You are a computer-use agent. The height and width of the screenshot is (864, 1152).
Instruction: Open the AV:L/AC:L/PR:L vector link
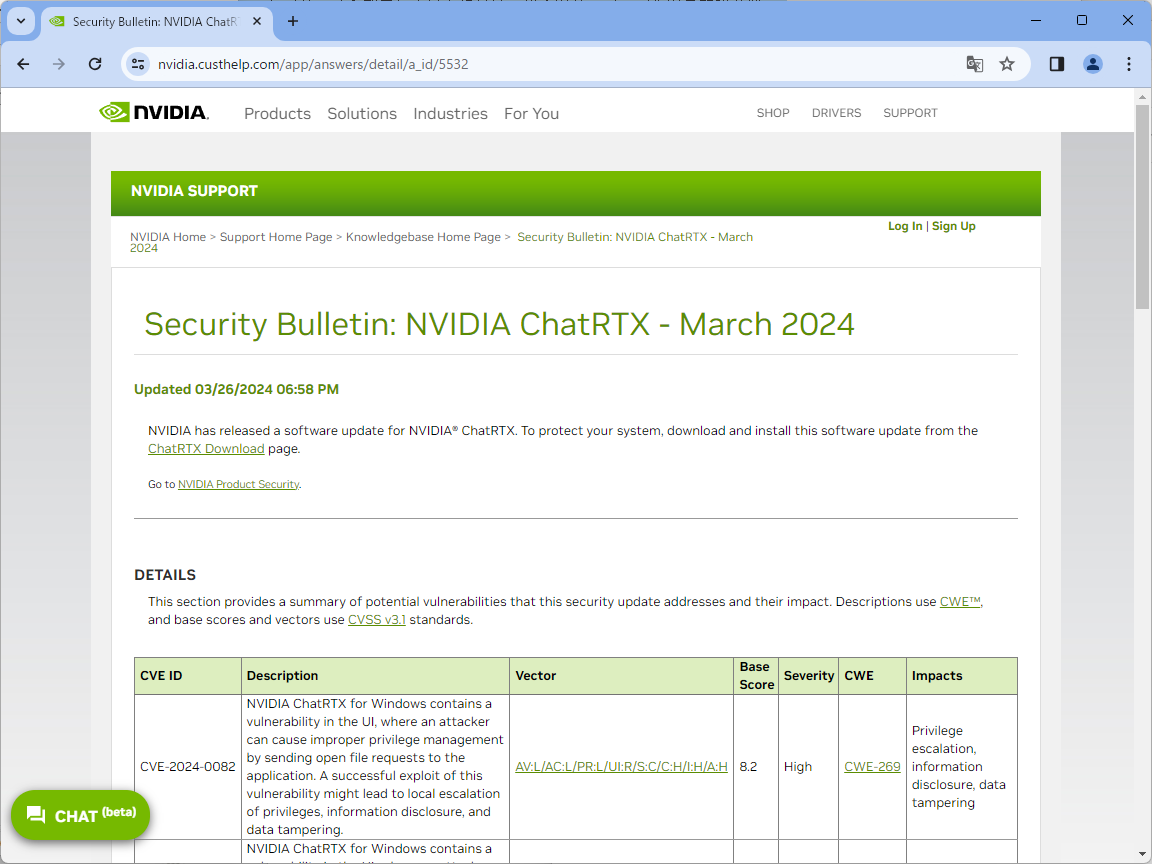click(621, 766)
